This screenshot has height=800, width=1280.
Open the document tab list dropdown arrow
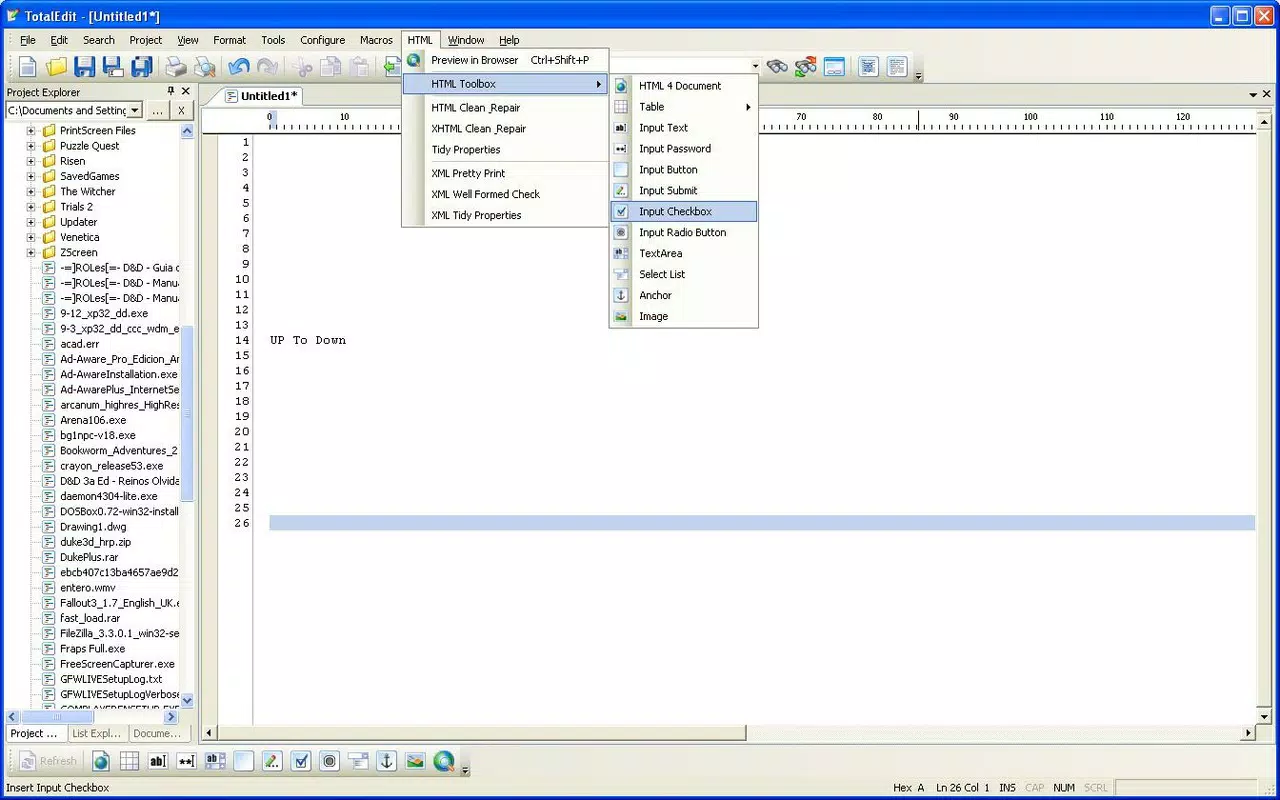(x=1253, y=95)
